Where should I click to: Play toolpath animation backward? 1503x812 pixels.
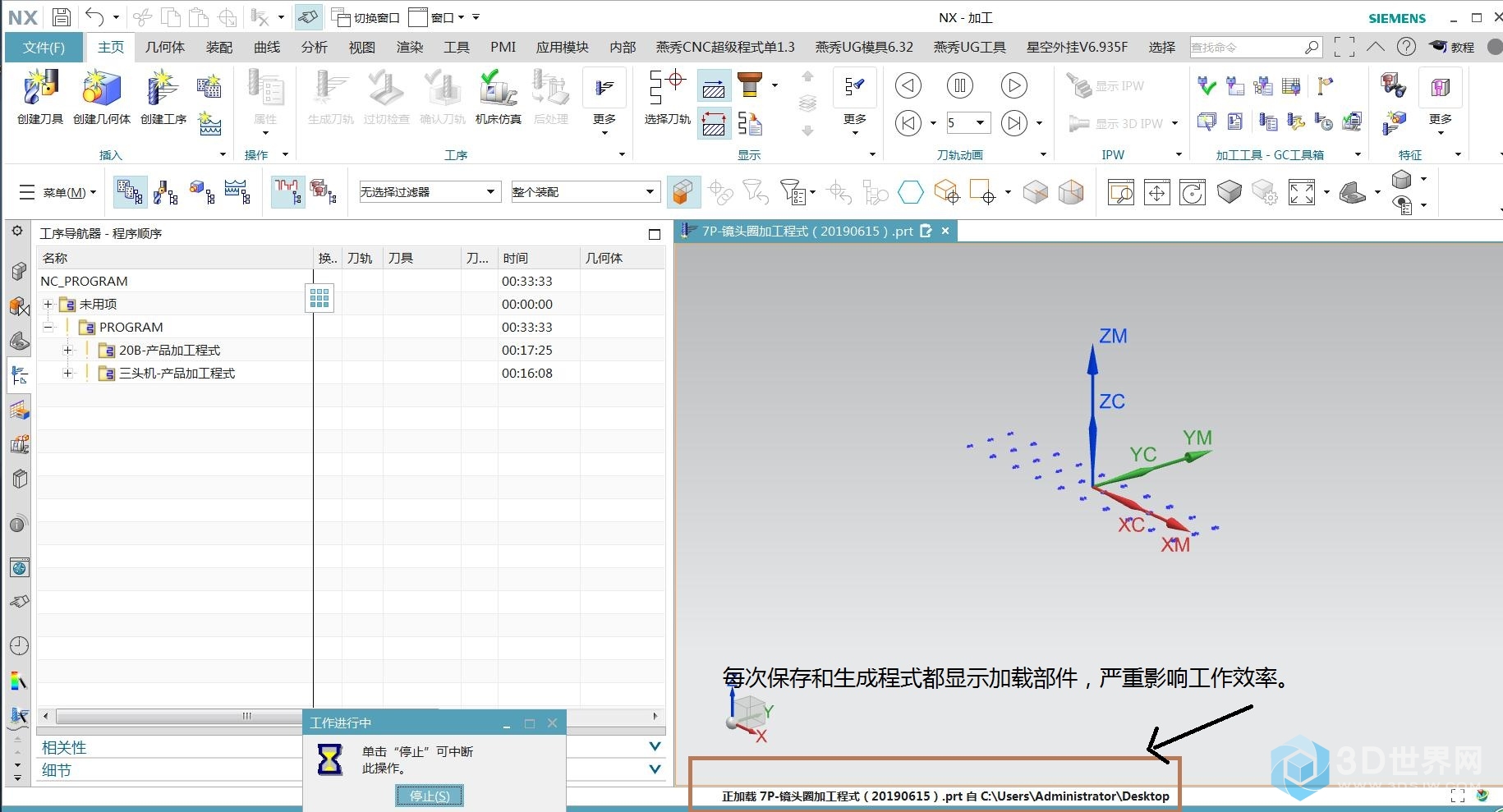[908, 85]
